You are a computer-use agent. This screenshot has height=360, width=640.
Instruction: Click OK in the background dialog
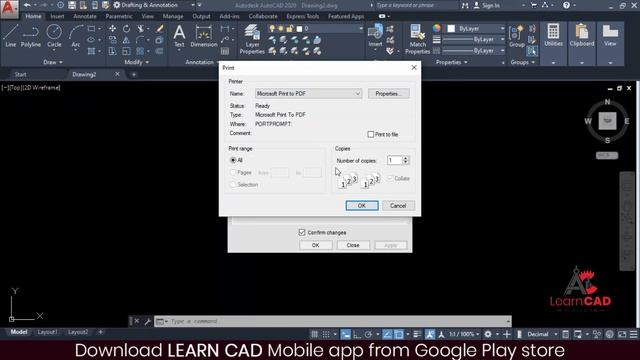(316, 245)
